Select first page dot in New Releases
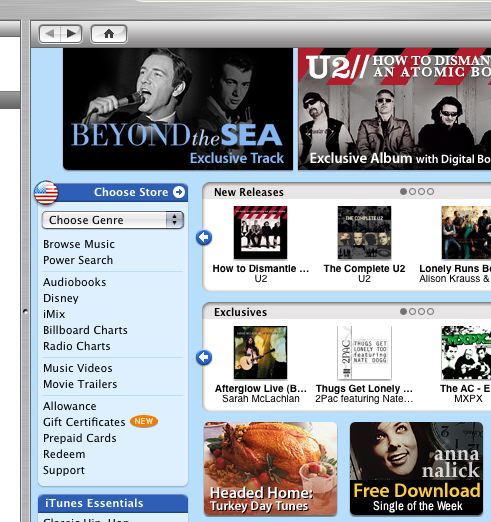 pyautogui.click(x=403, y=191)
